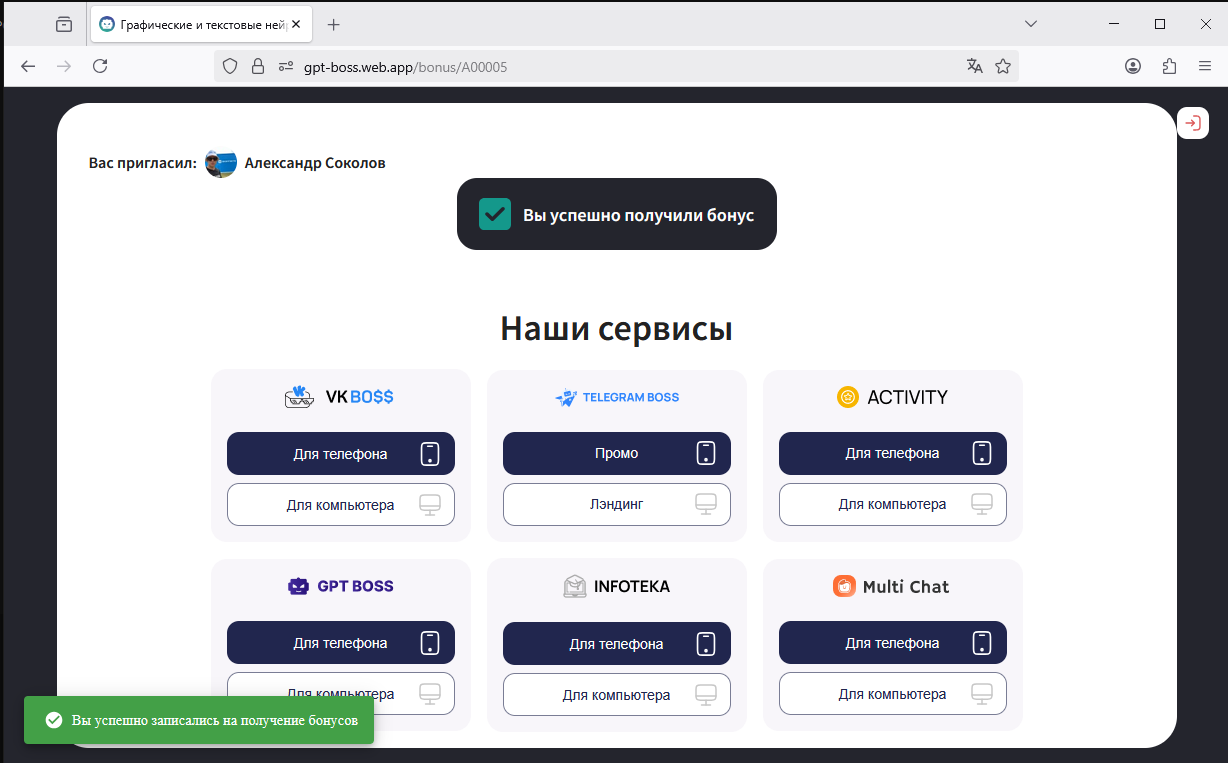The width and height of the screenshot is (1228, 763).
Task: Click the Наши сервисы heading
Action: (x=617, y=328)
